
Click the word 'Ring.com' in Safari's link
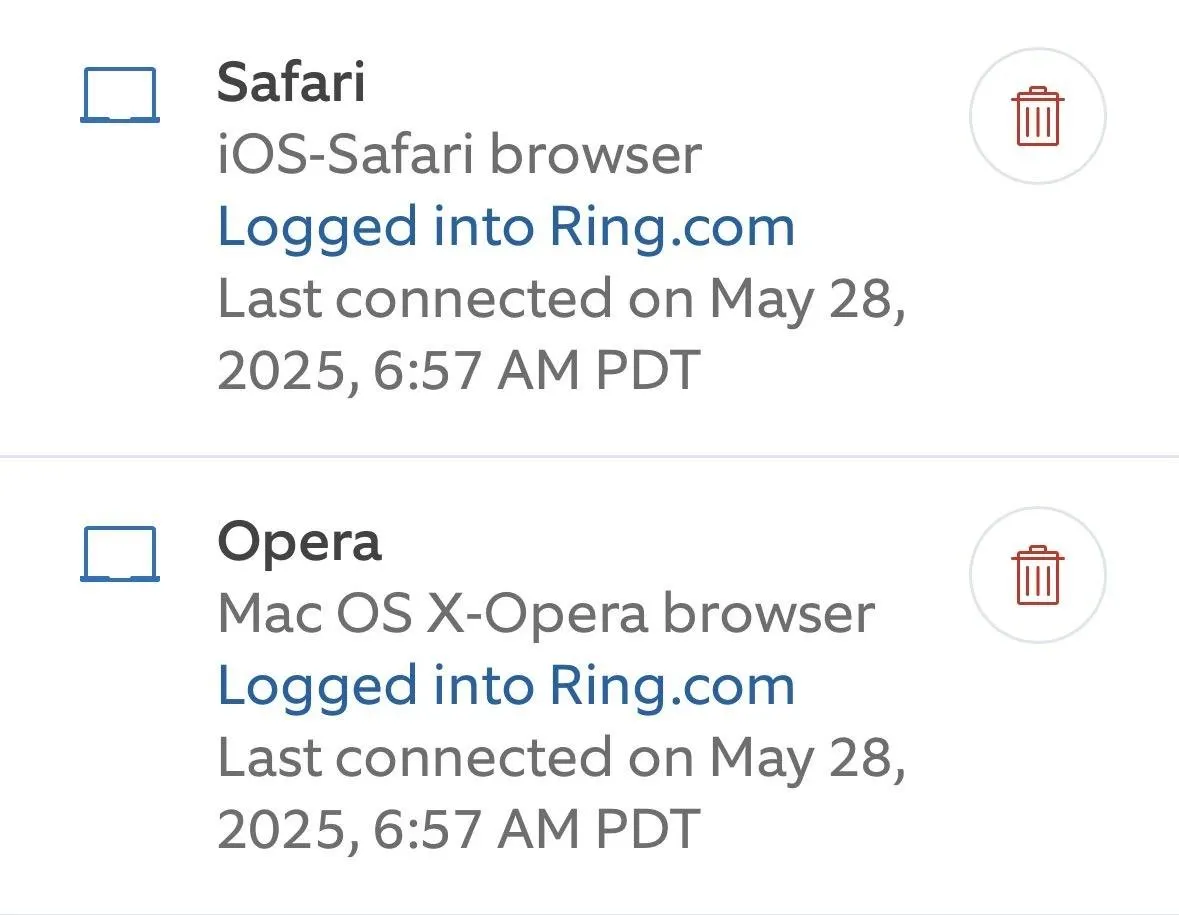[x=672, y=227]
